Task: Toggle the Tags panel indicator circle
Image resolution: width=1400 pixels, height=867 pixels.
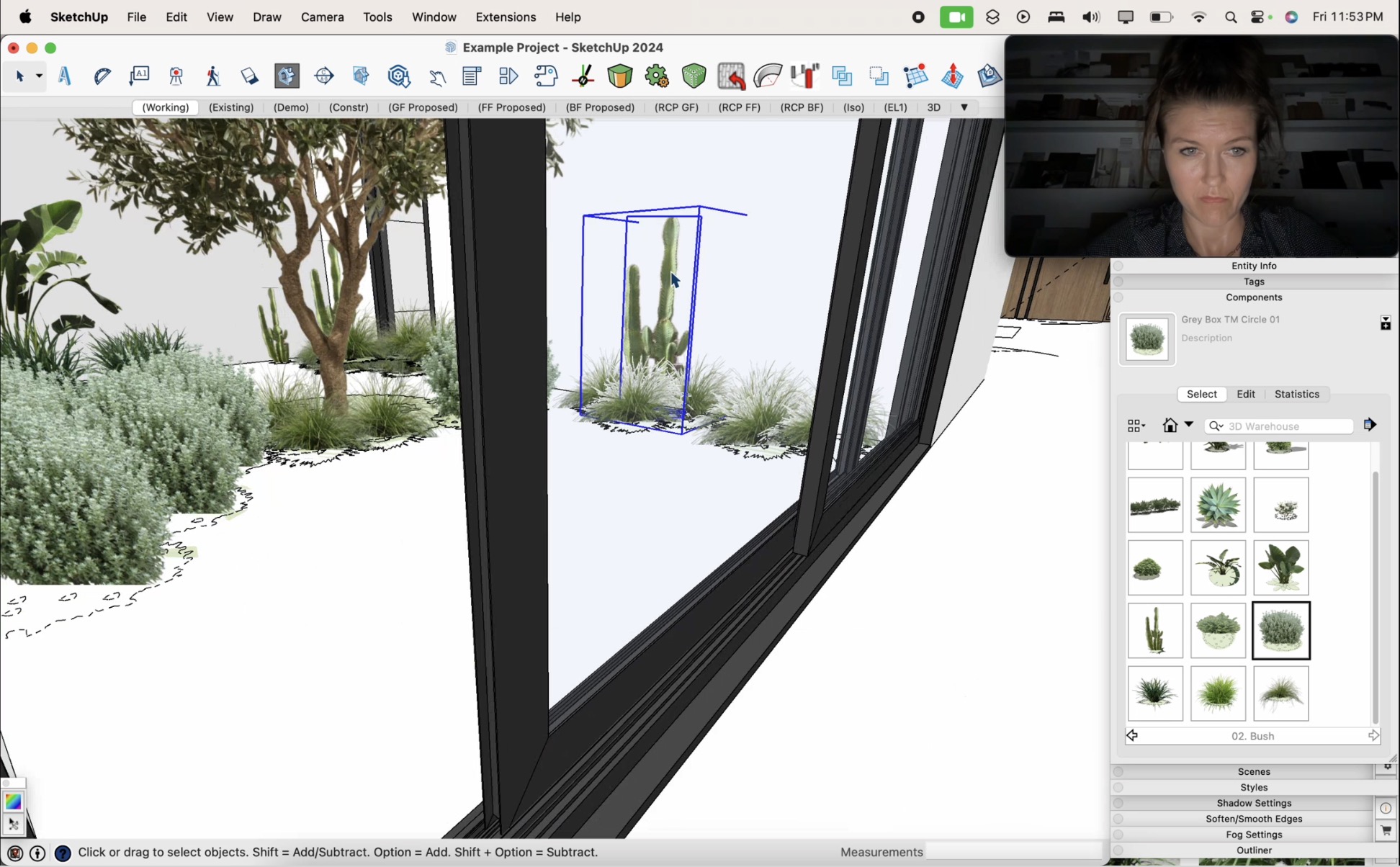Action: [x=1119, y=282]
